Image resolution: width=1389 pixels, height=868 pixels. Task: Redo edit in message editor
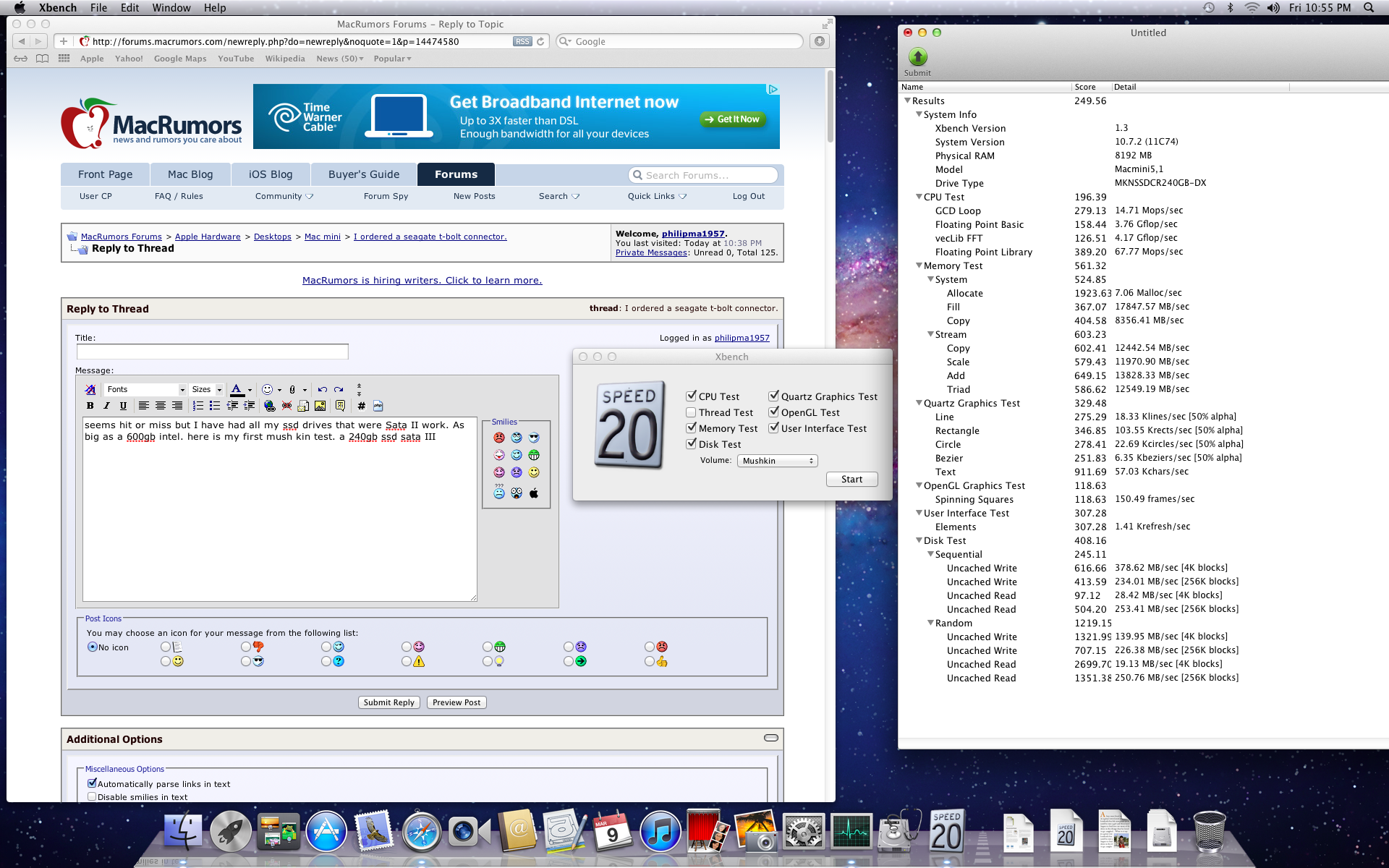pyautogui.click(x=339, y=389)
